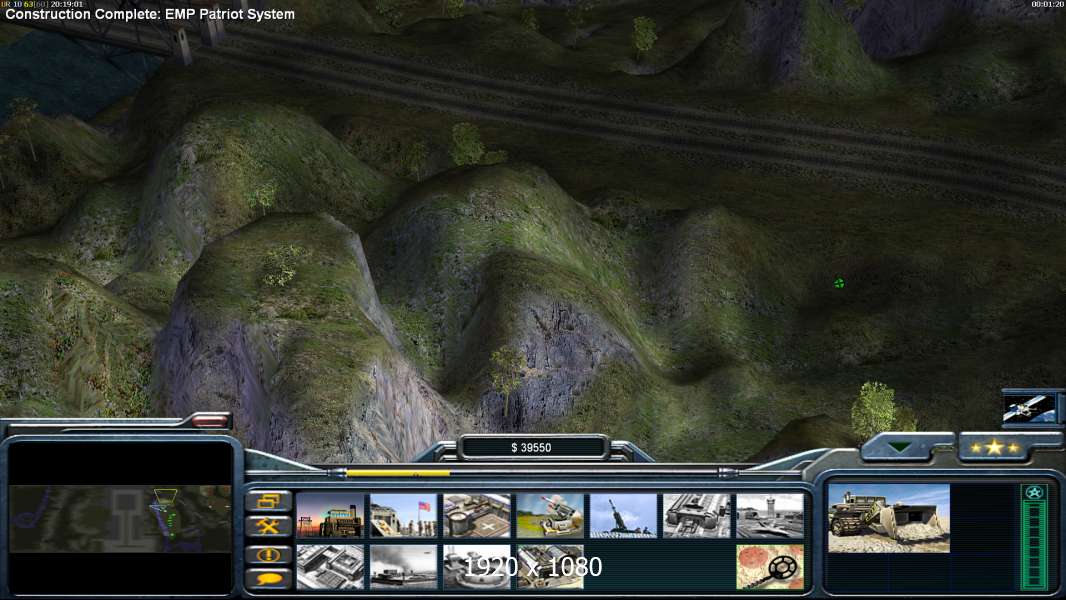Build the Cold Fusion Reactor power plant
1066x600 pixels.
point(330,516)
